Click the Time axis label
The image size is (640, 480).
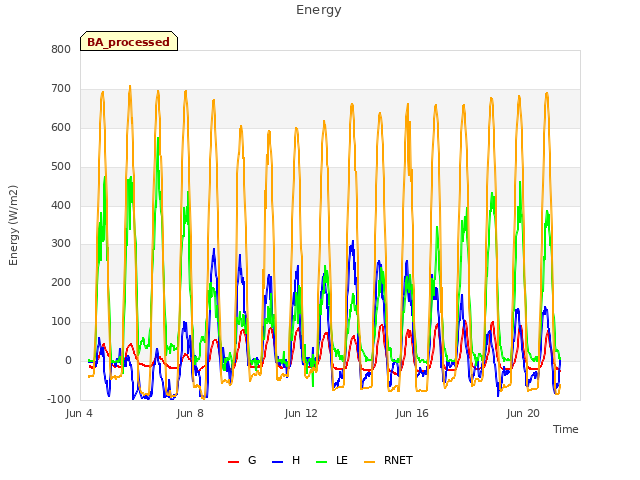[566, 429]
